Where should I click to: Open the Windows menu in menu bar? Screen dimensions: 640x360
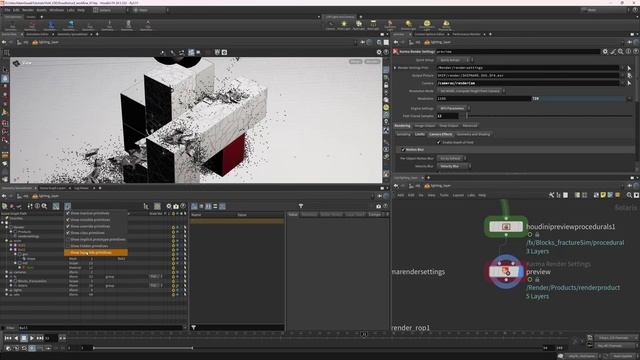point(57,10)
